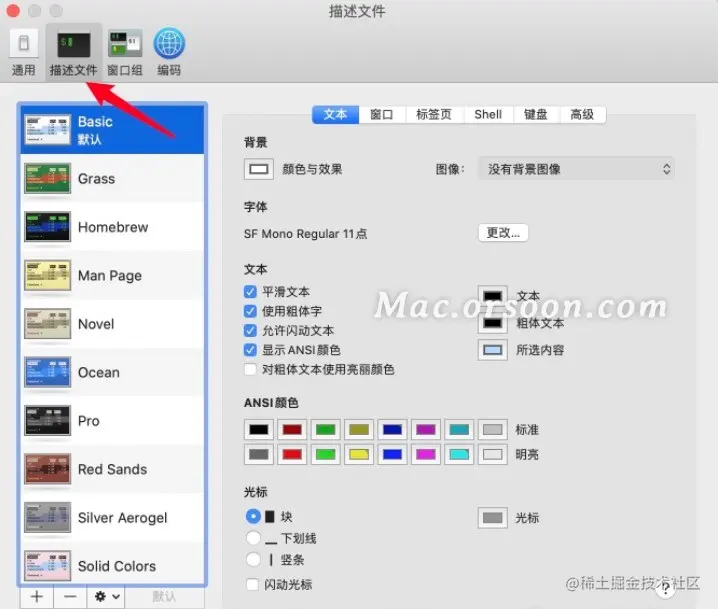This screenshot has height=609, width=718.
Task: Click standard ANSI dark green swatch
Action: click(326, 430)
